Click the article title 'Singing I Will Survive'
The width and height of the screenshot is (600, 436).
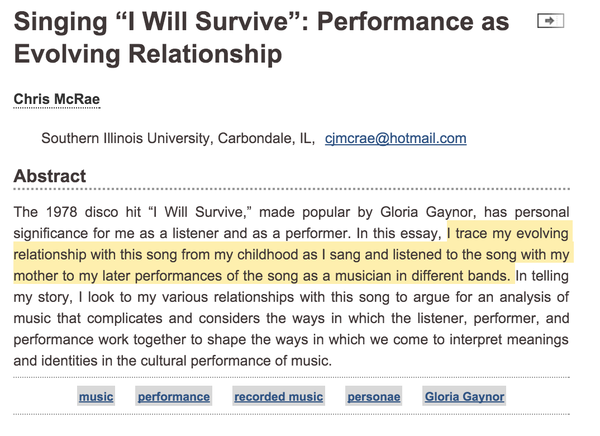tap(261, 37)
